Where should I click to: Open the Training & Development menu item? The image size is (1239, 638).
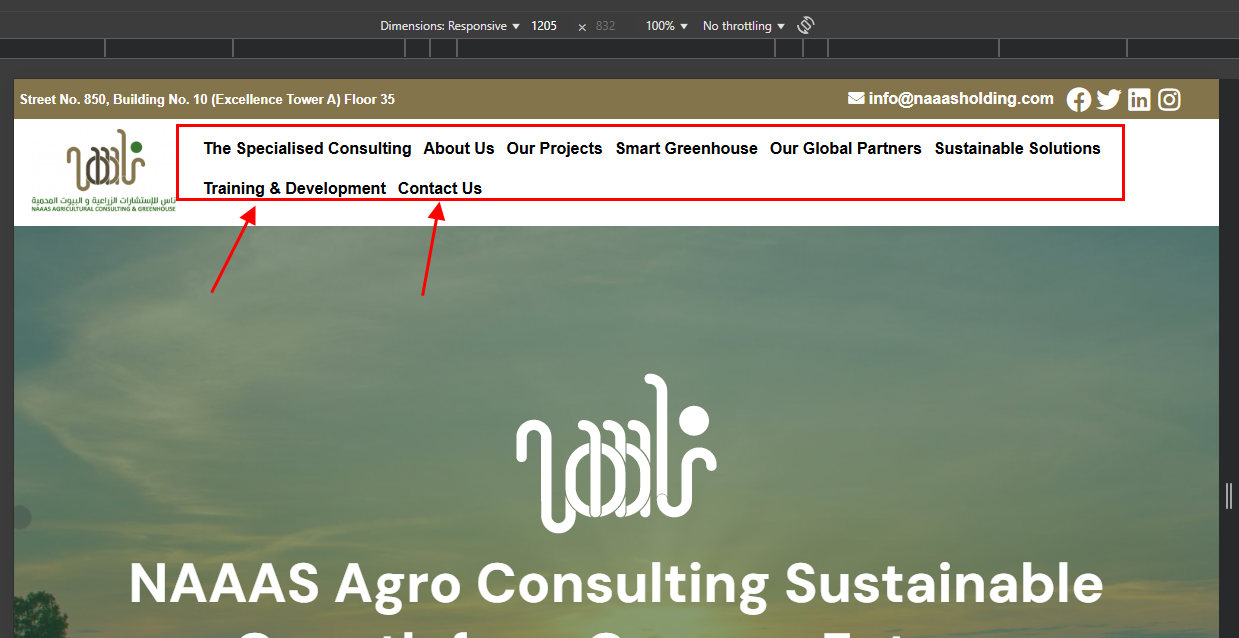pos(295,188)
